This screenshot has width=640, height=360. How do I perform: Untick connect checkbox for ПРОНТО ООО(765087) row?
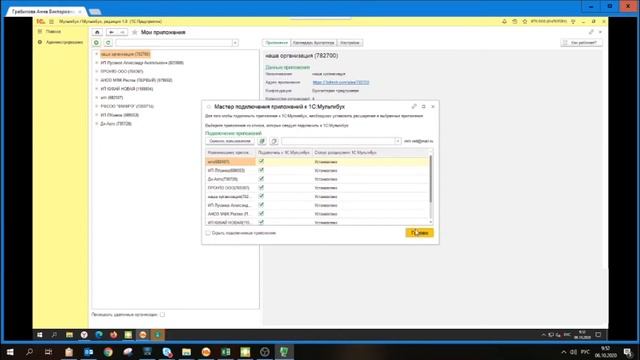point(261,188)
